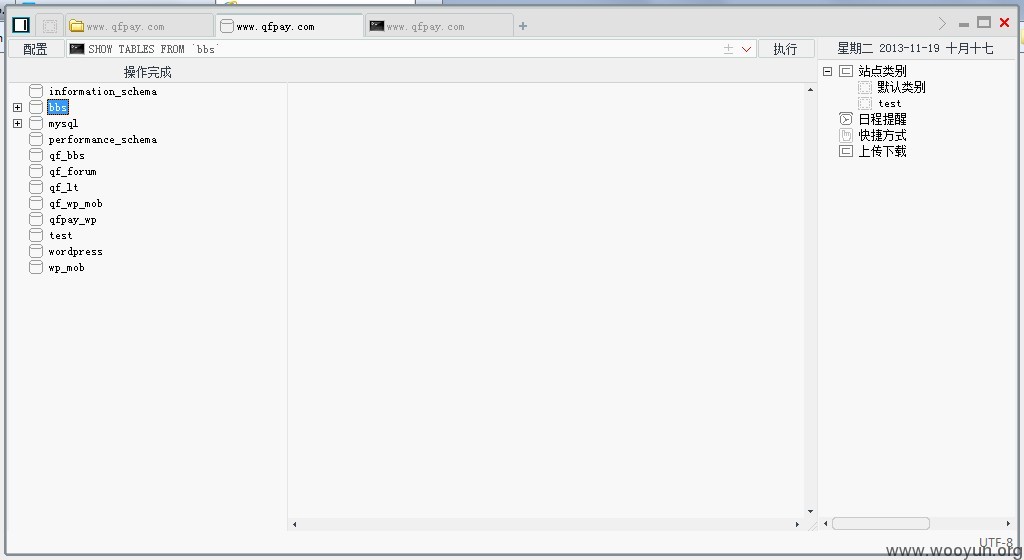The height and width of the screenshot is (560, 1024).
Task: Open 快捷方式 shortcuts item
Action: pos(882,136)
